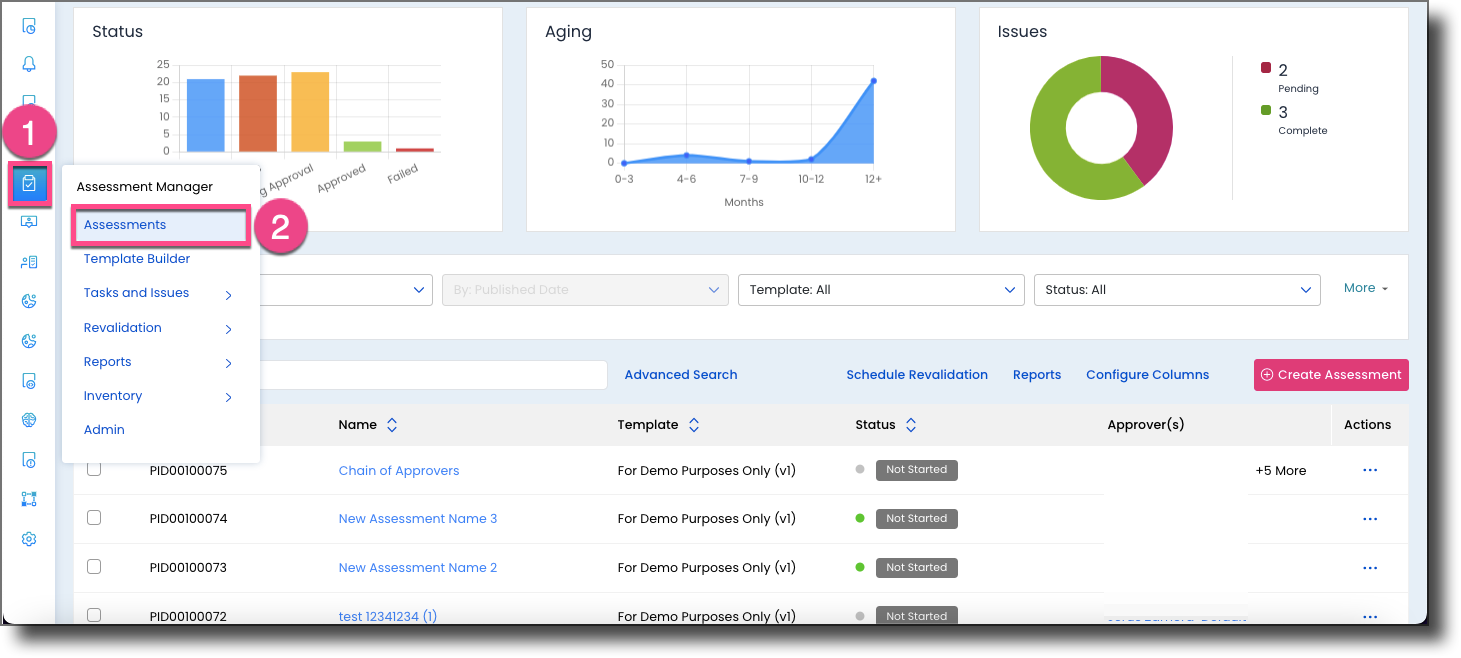Open the Status: All dropdown filter
Image resolution: width=1461 pixels, height=658 pixels.
1176,289
